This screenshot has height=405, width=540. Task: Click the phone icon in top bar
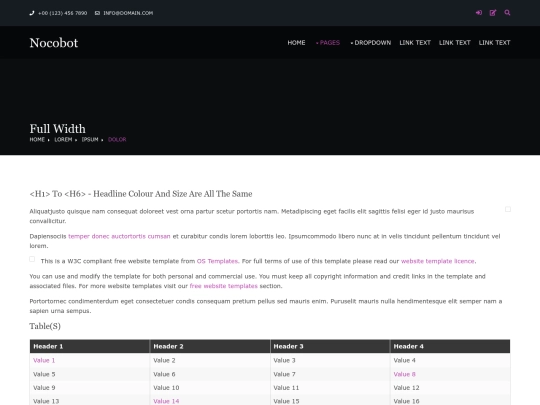point(32,13)
